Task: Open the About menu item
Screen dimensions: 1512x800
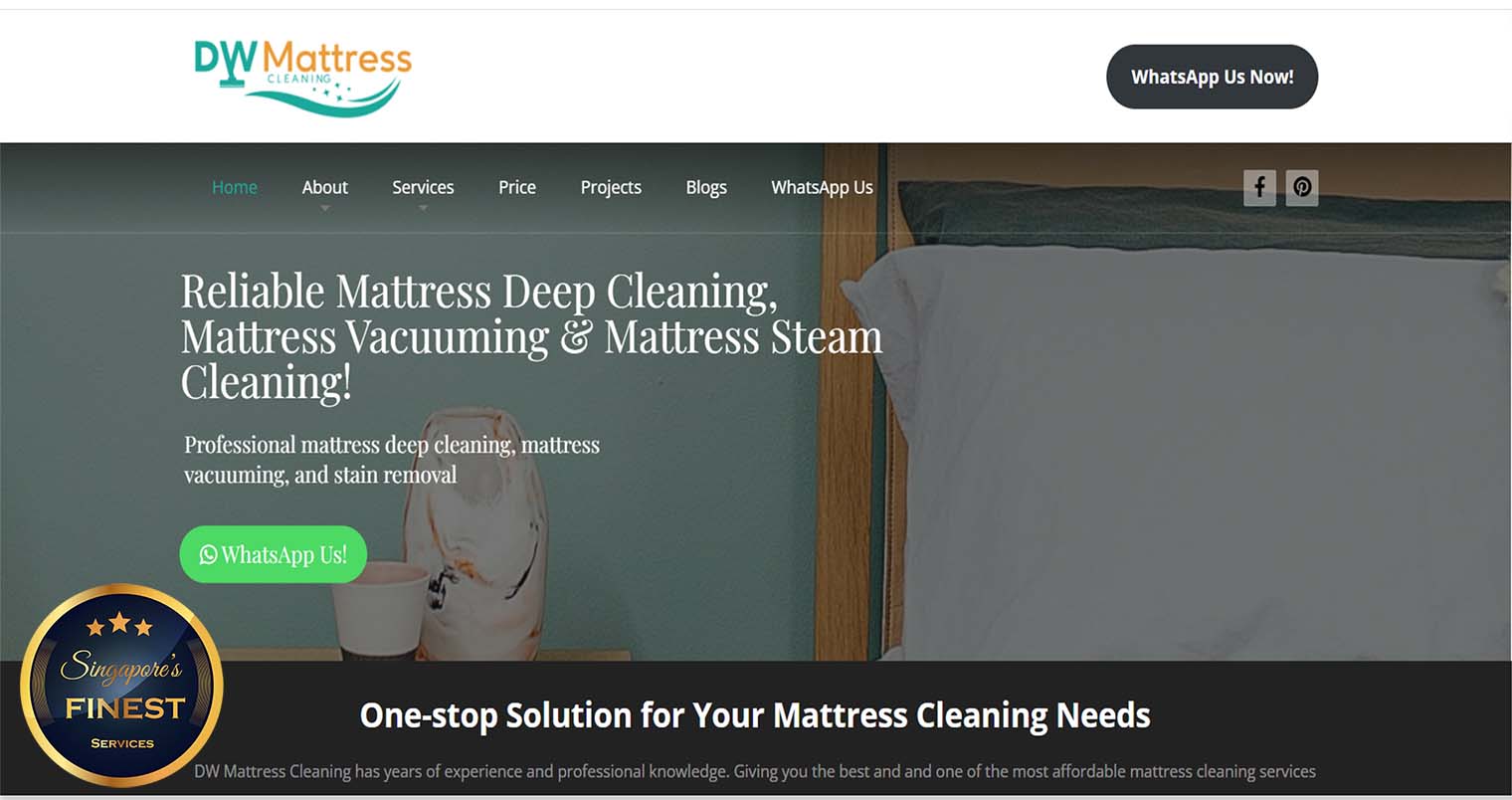Action: (x=324, y=187)
